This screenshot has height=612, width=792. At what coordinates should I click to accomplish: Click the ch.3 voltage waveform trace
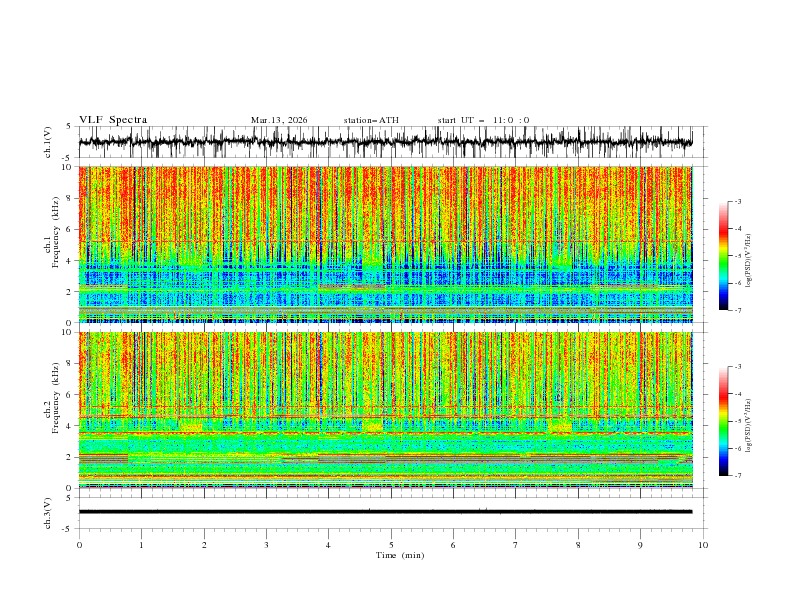tap(386, 512)
